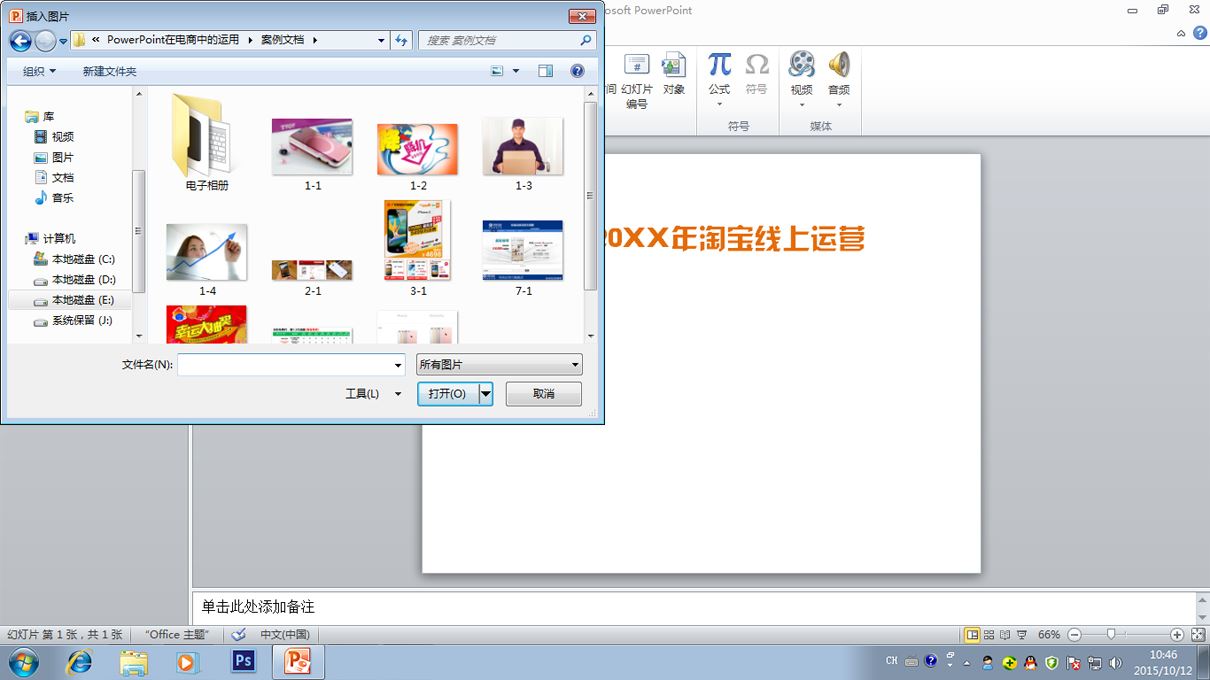Insert a 视频 from the ribbon
The width and height of the screenshot is (1210, 680).
(x=802, y=79)
